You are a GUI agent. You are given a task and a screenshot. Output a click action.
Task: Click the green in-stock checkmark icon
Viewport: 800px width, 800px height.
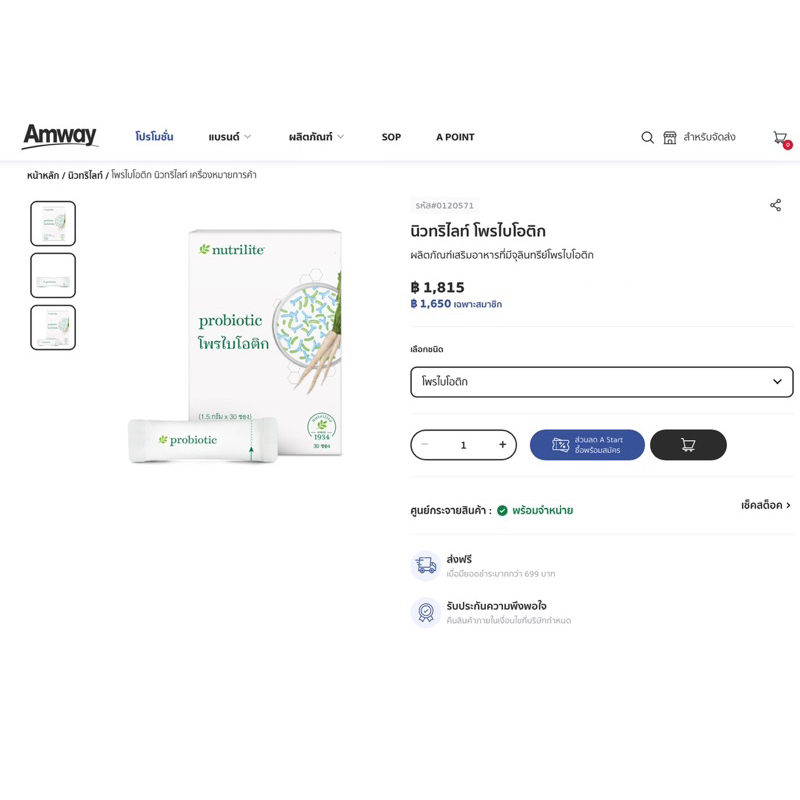502,511
